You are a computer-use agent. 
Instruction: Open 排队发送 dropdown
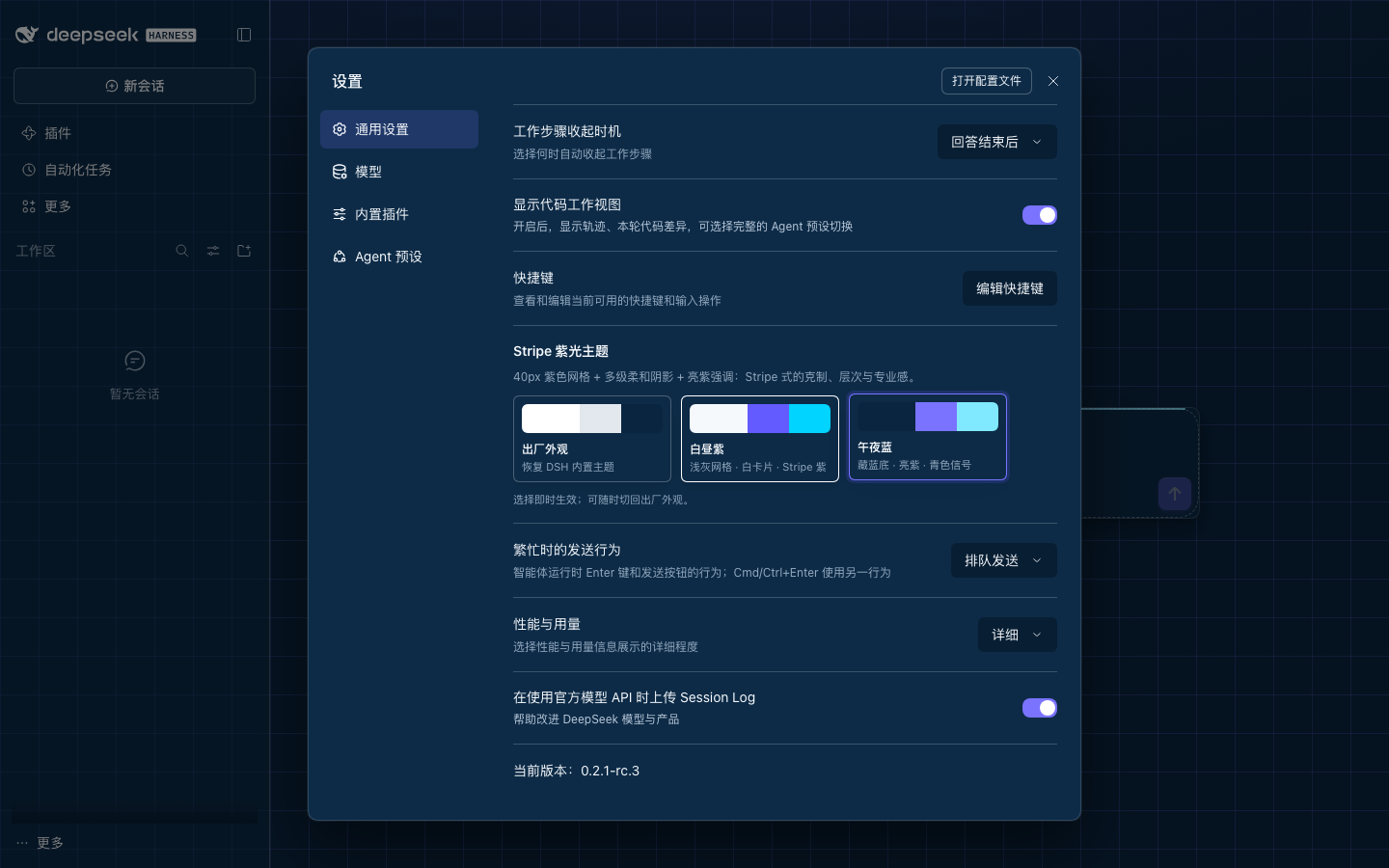(1004, 560)
